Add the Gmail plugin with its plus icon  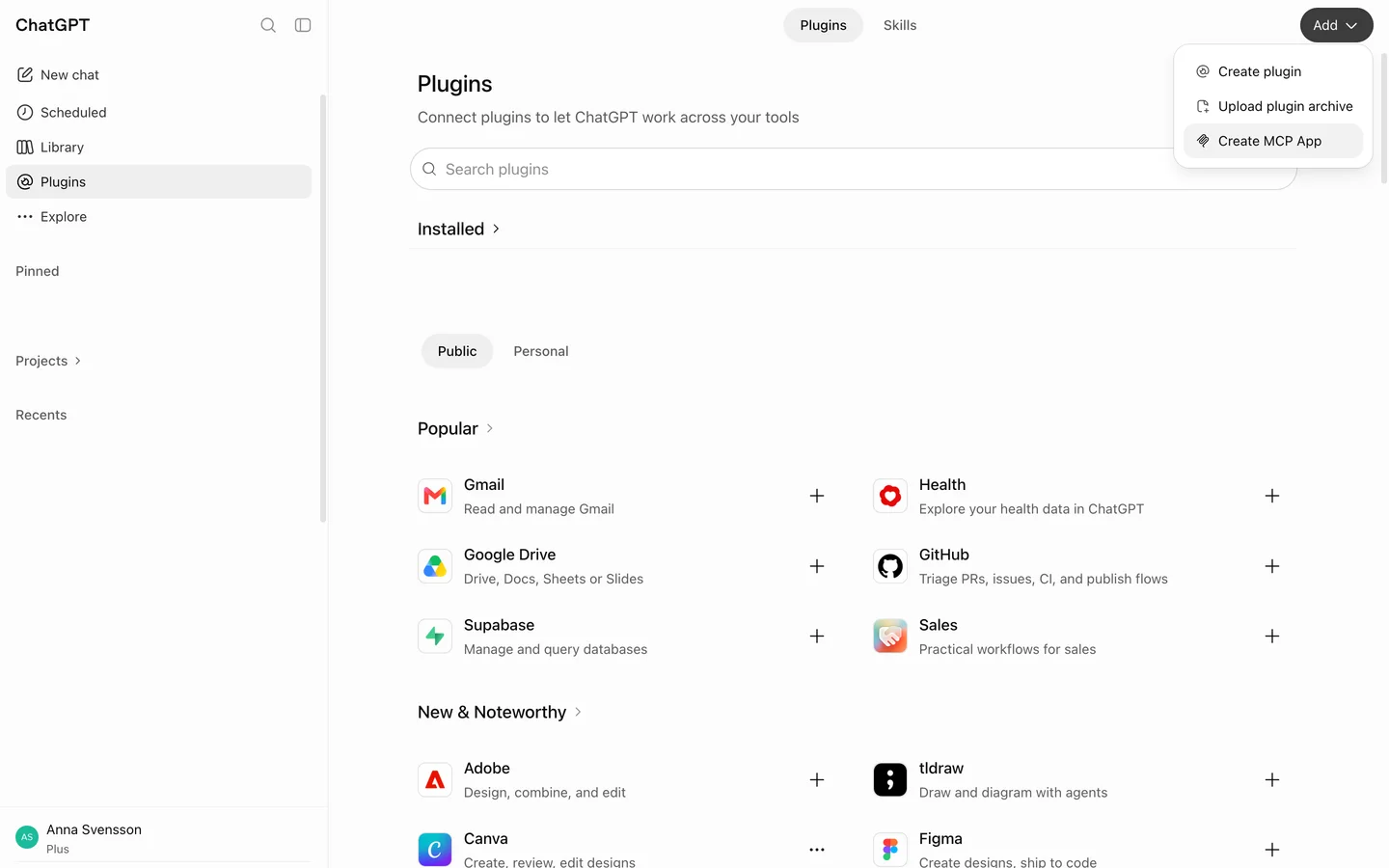tap(817, 496)
